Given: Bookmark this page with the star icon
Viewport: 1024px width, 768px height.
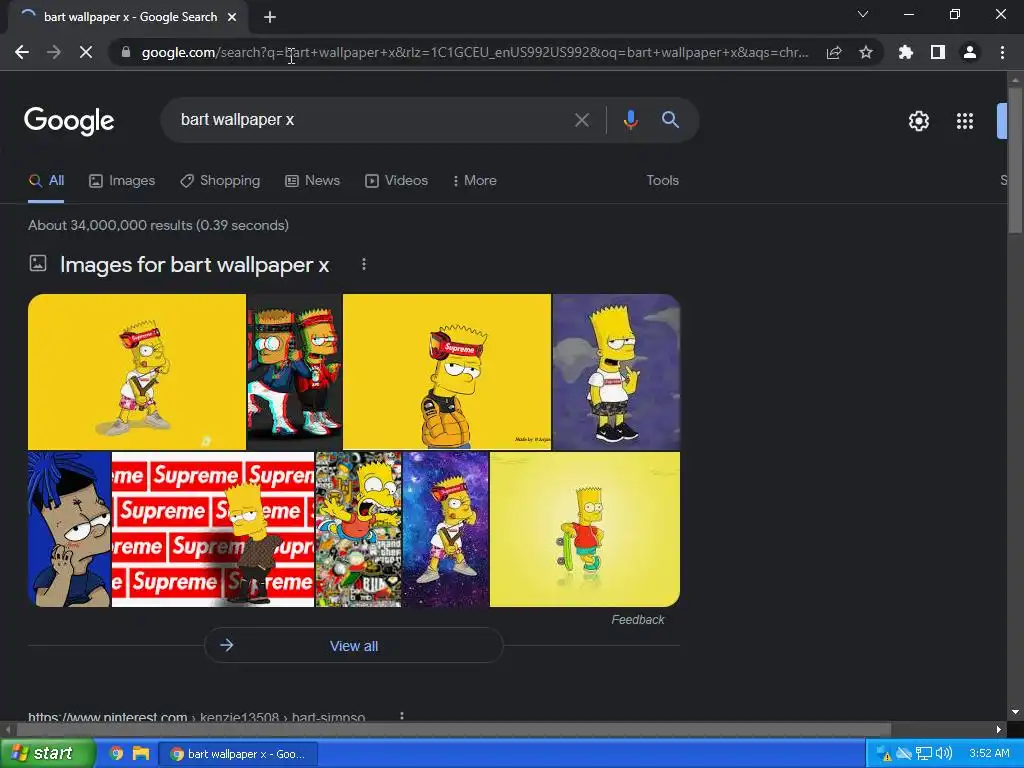Looking at the screenshot, I should click(x=866, y=52).
